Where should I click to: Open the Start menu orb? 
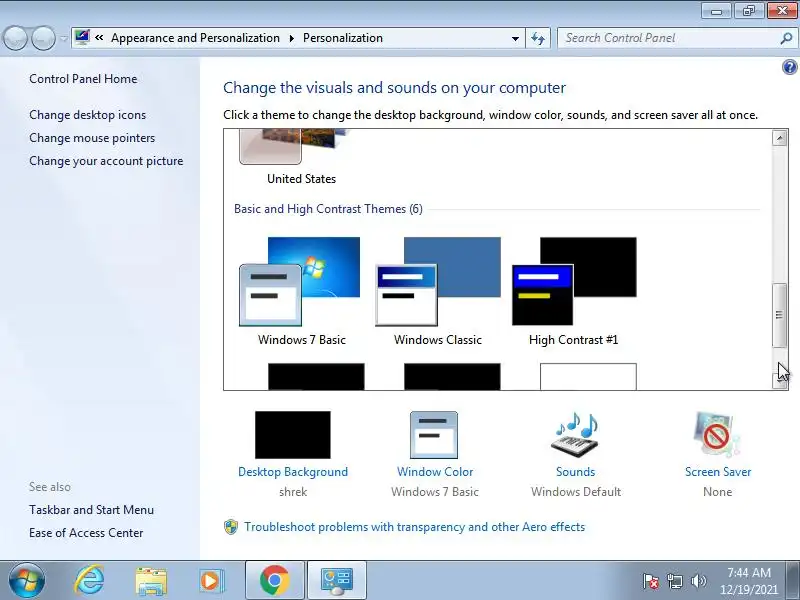tap(27, 581)
